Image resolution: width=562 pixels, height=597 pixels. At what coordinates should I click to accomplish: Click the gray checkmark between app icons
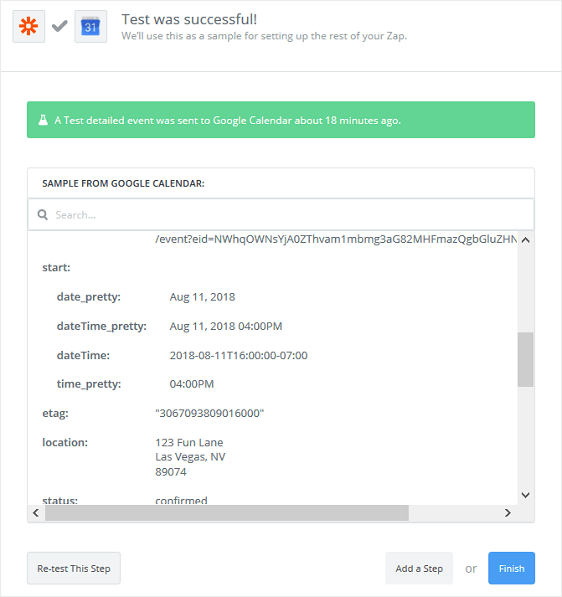pyautogui.click(x=60, y=26)
